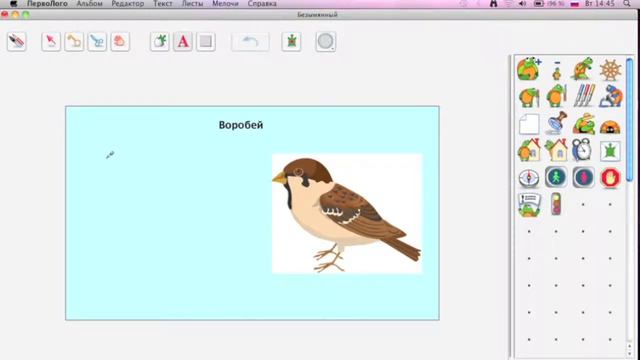Viewport: 640px width, 360px height.
Task: Open the Мелочи menu
Action: coord(225,4)
